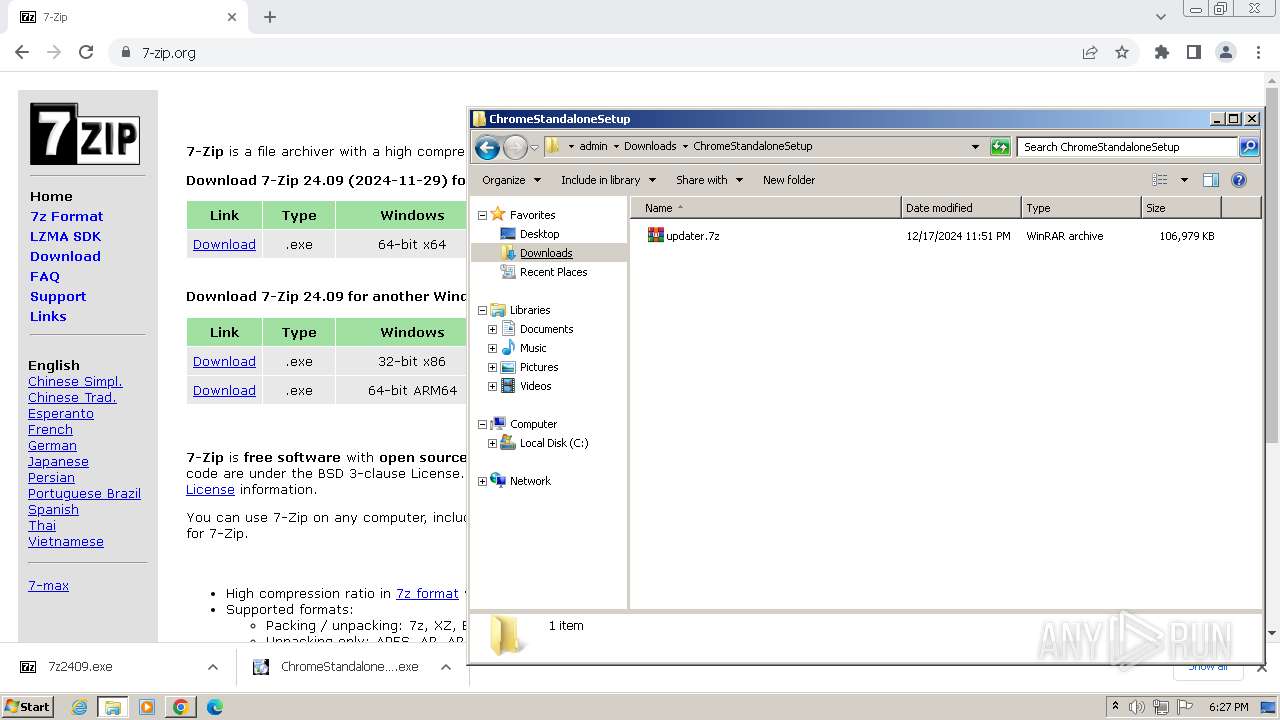Click the Explorer refresh address button
The height and width of the screenshot is (720, 1280).
pyautogui.click(x=1000, y=147)
